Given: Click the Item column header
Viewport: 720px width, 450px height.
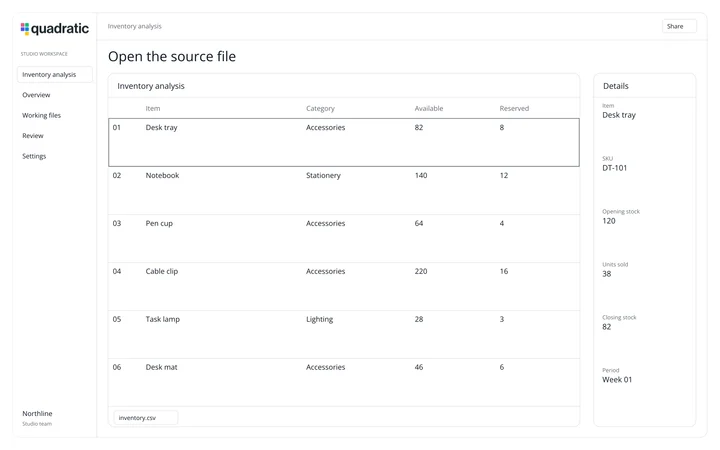Looking at the screenshot, I should [x=153, y=108].
